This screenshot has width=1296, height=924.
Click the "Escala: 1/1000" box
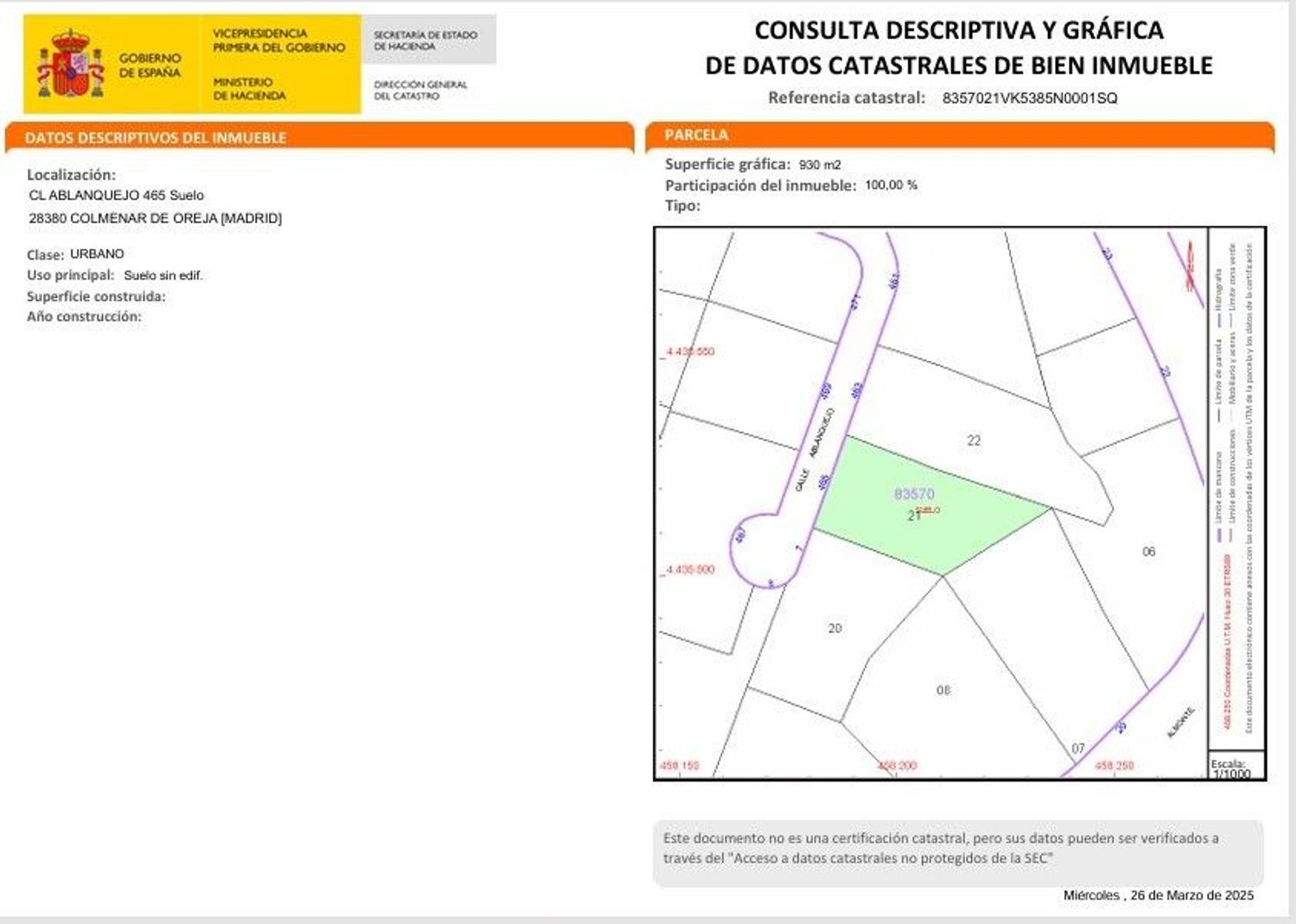click(1236, 767)
